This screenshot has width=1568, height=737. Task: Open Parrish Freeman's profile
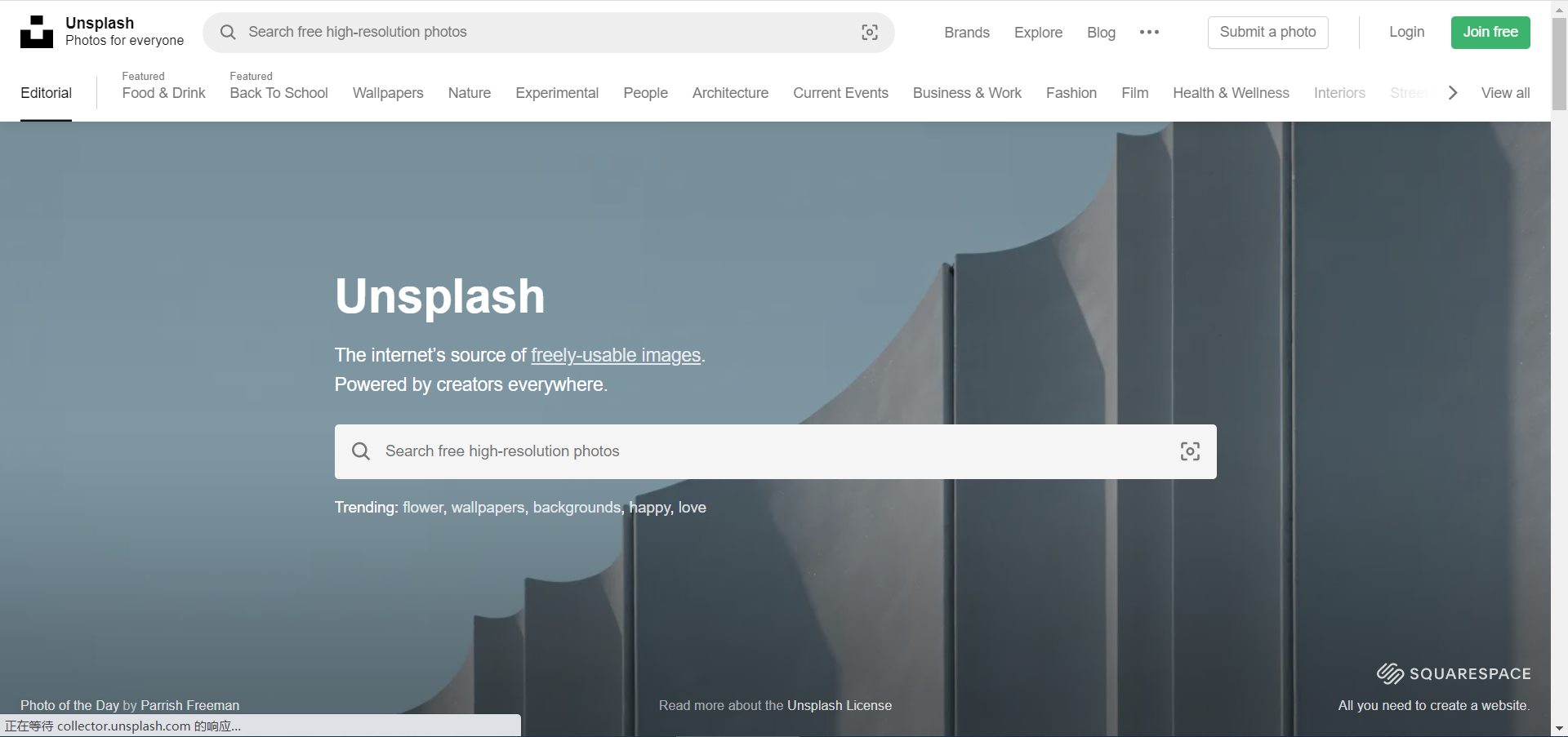pos(189,705)
